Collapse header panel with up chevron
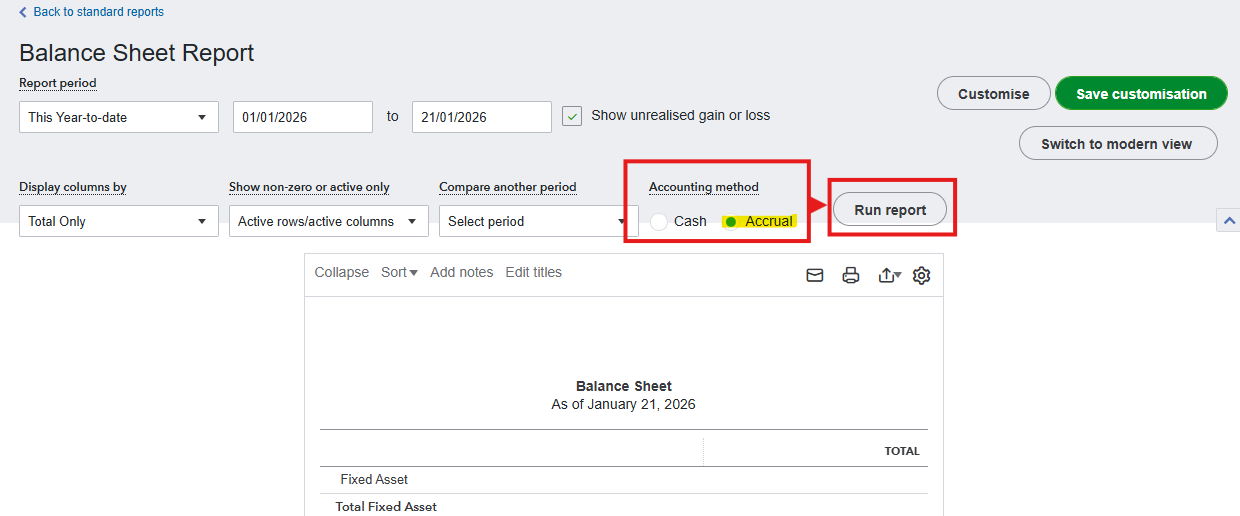The width and height of the screenshot is (1240, 516). (x=1228, y=220)
